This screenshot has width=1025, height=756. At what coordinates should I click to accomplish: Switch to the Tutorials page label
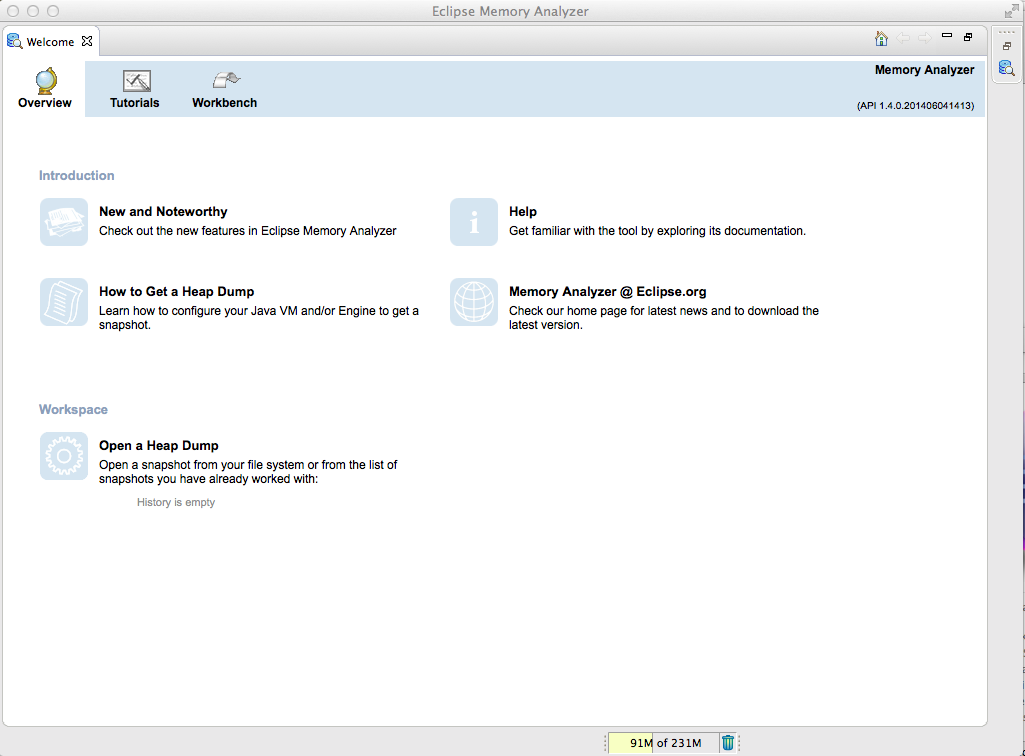click(135, 103)
